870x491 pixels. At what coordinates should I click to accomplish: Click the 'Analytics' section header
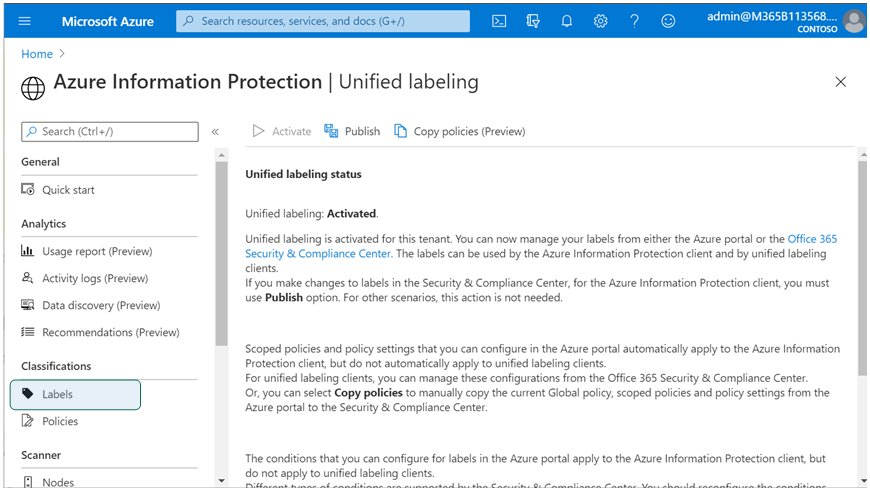pyautogui.click(x=43, y=224)
